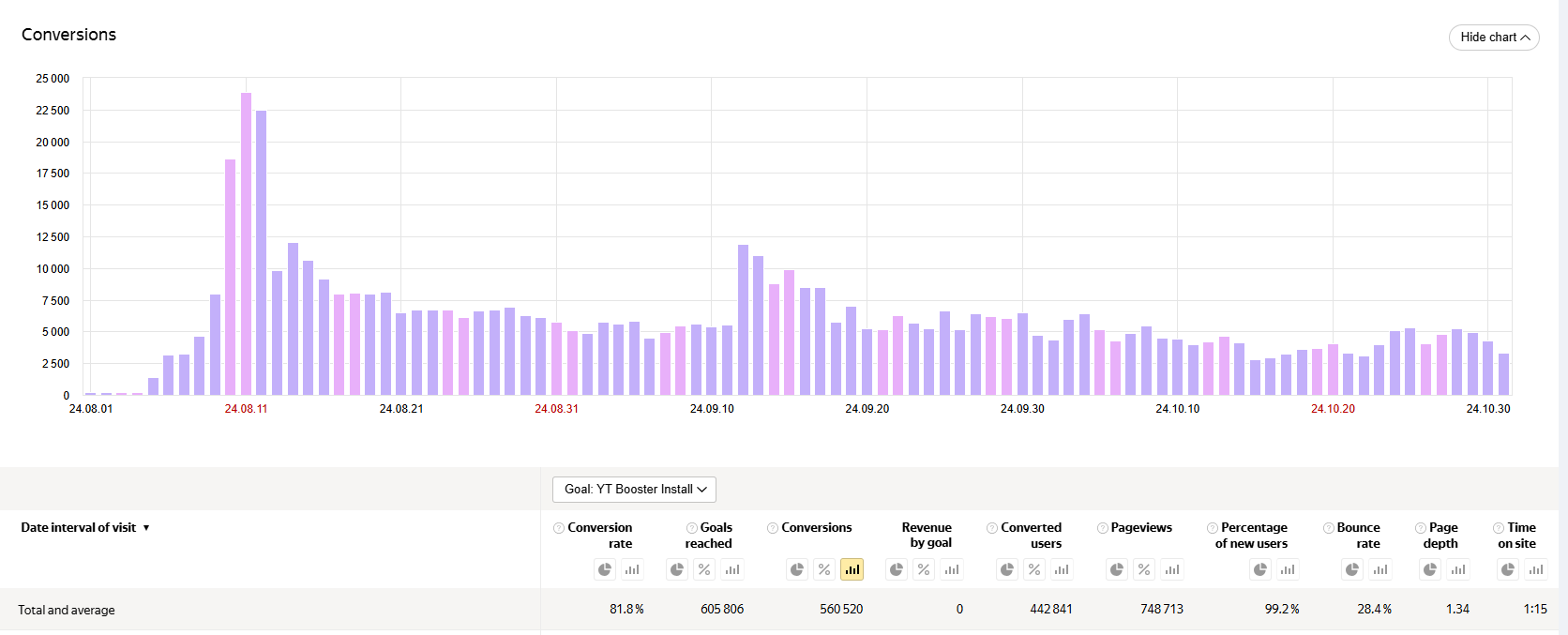Show bar chart for Time on site
Image resolution: width=1568 pixels, height=635 pixels.
point(1536,569)
